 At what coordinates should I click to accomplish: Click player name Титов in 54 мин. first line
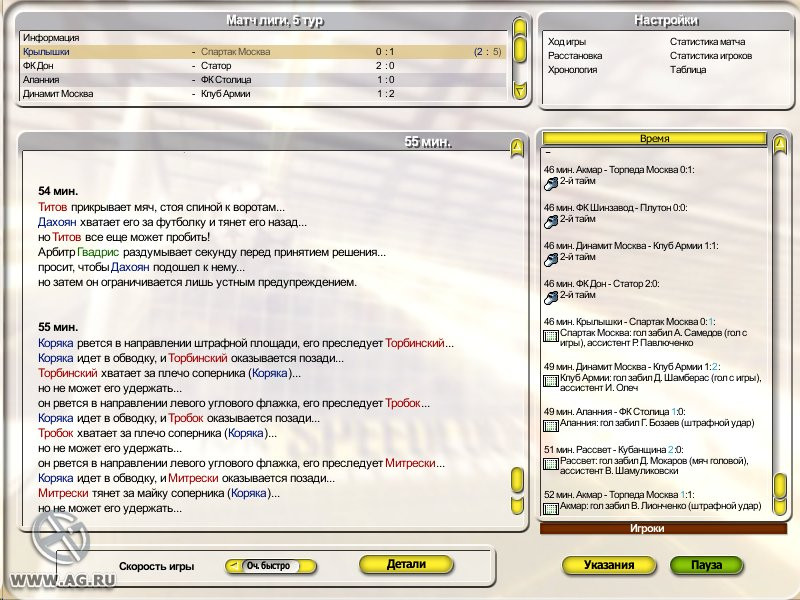pos(53,207)
